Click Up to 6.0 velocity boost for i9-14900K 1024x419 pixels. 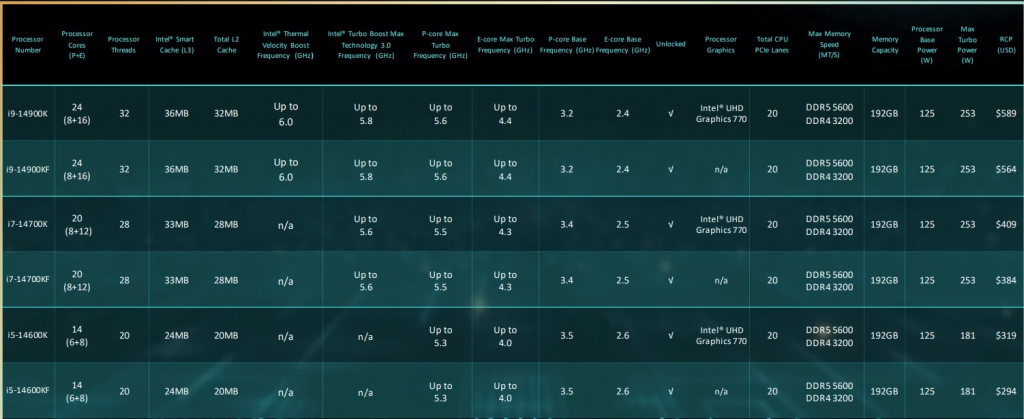coord(286,114)
